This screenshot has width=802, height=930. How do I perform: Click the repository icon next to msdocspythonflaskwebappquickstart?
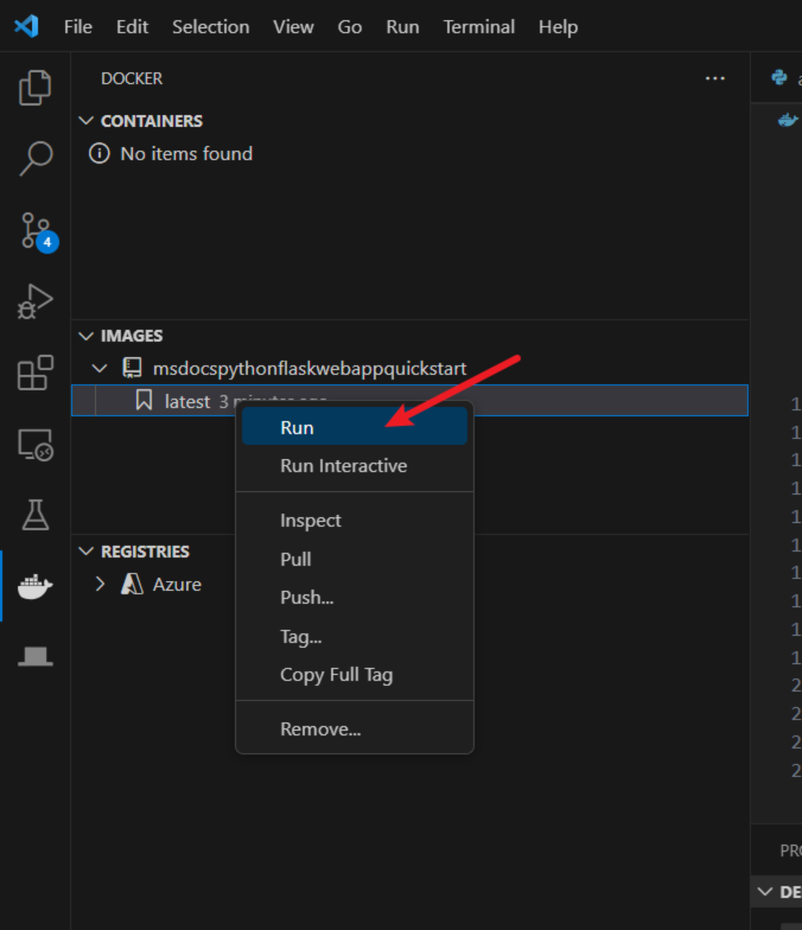point(132,368)
